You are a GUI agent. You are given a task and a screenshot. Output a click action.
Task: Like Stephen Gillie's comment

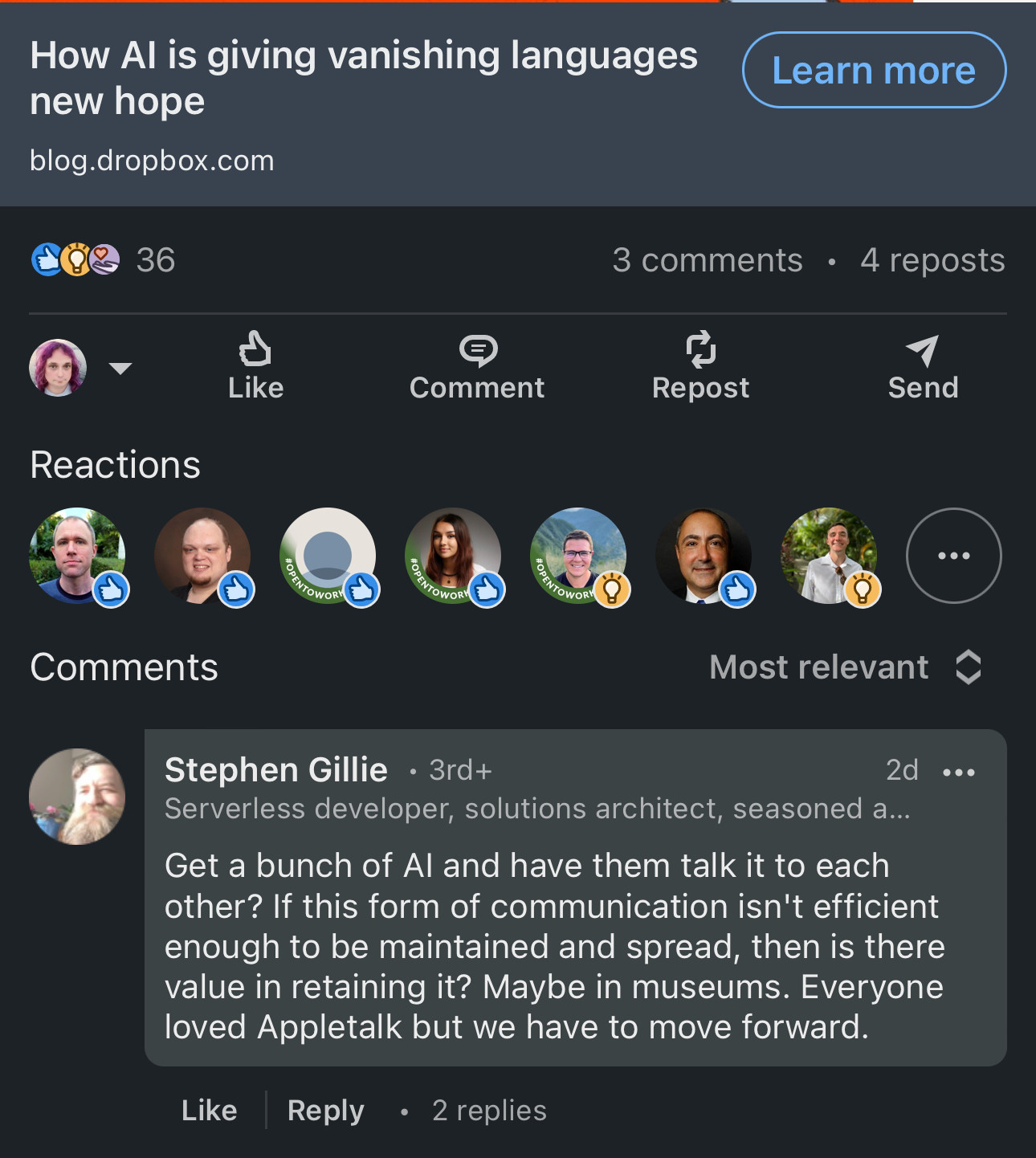coord(209,1111)
